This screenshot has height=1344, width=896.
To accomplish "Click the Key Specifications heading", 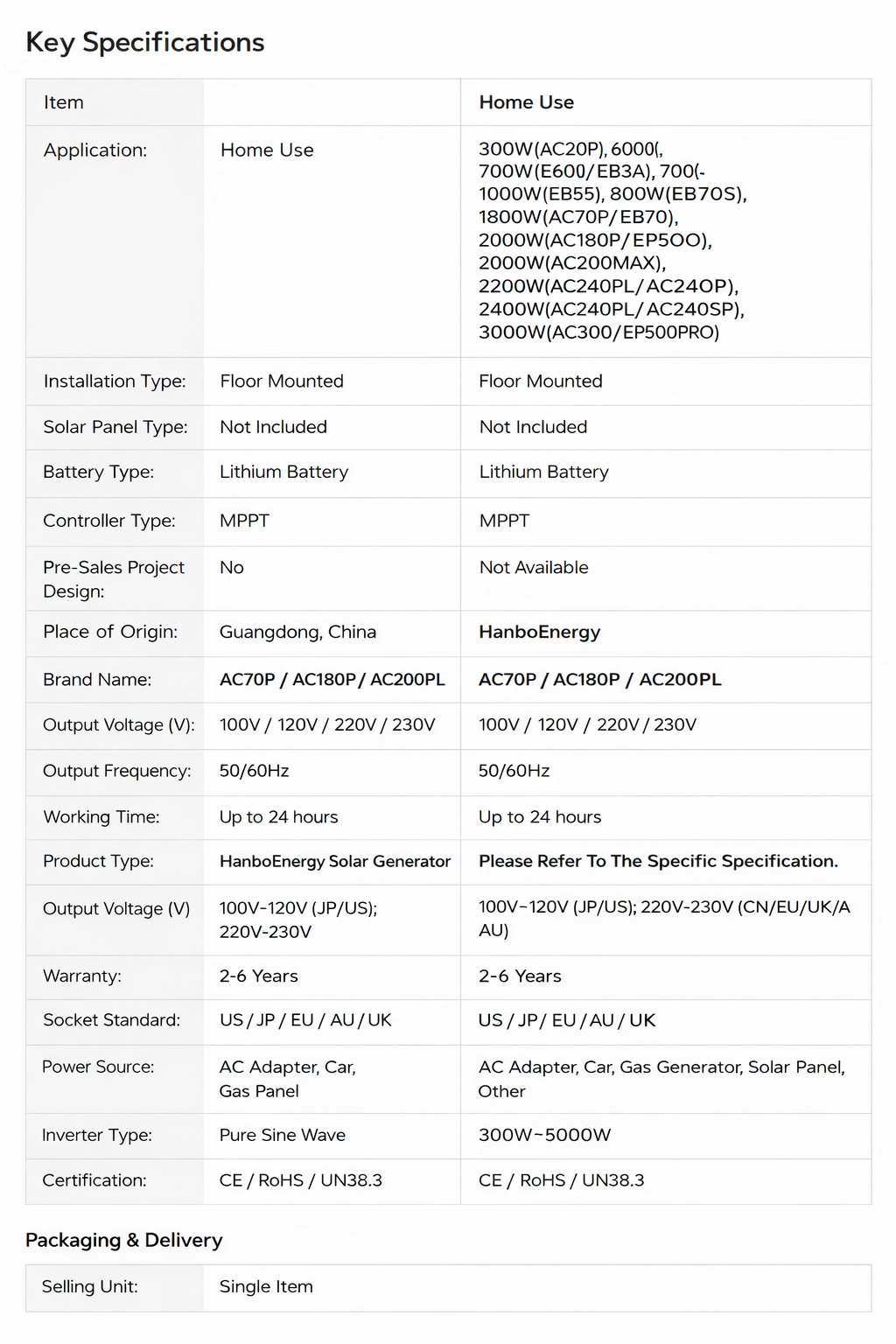I will pos(145,42).
